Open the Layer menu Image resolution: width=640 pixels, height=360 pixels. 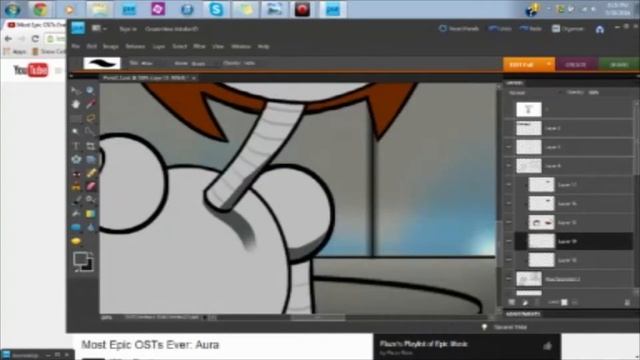point(159,47)
